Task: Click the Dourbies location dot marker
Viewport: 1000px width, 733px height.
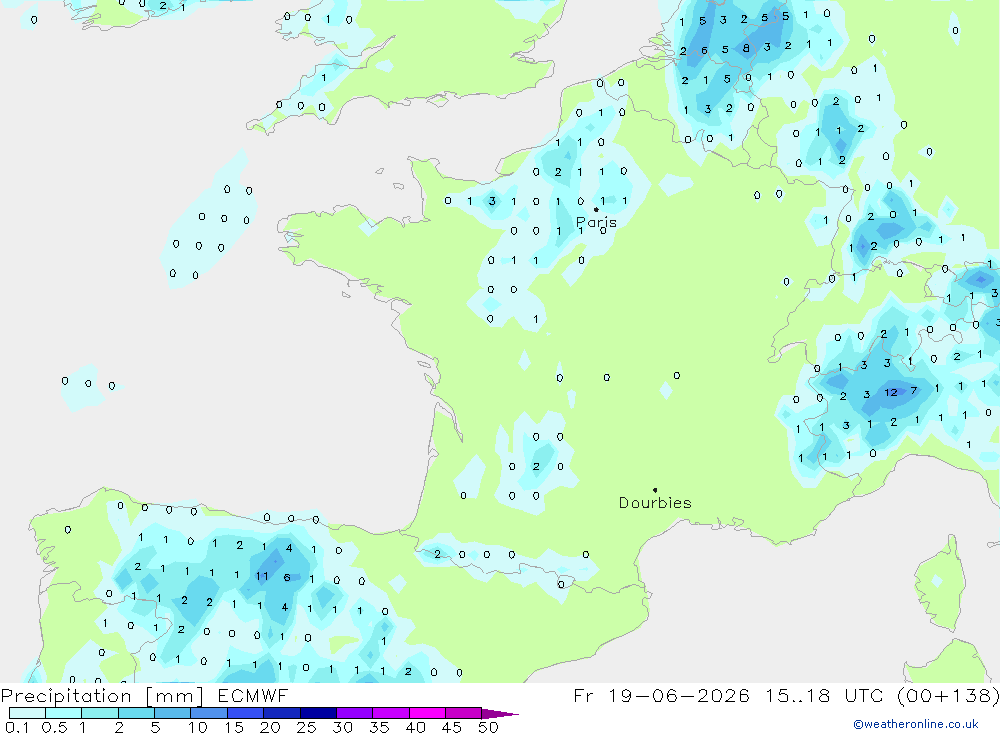Action: [x=655, y=490]
